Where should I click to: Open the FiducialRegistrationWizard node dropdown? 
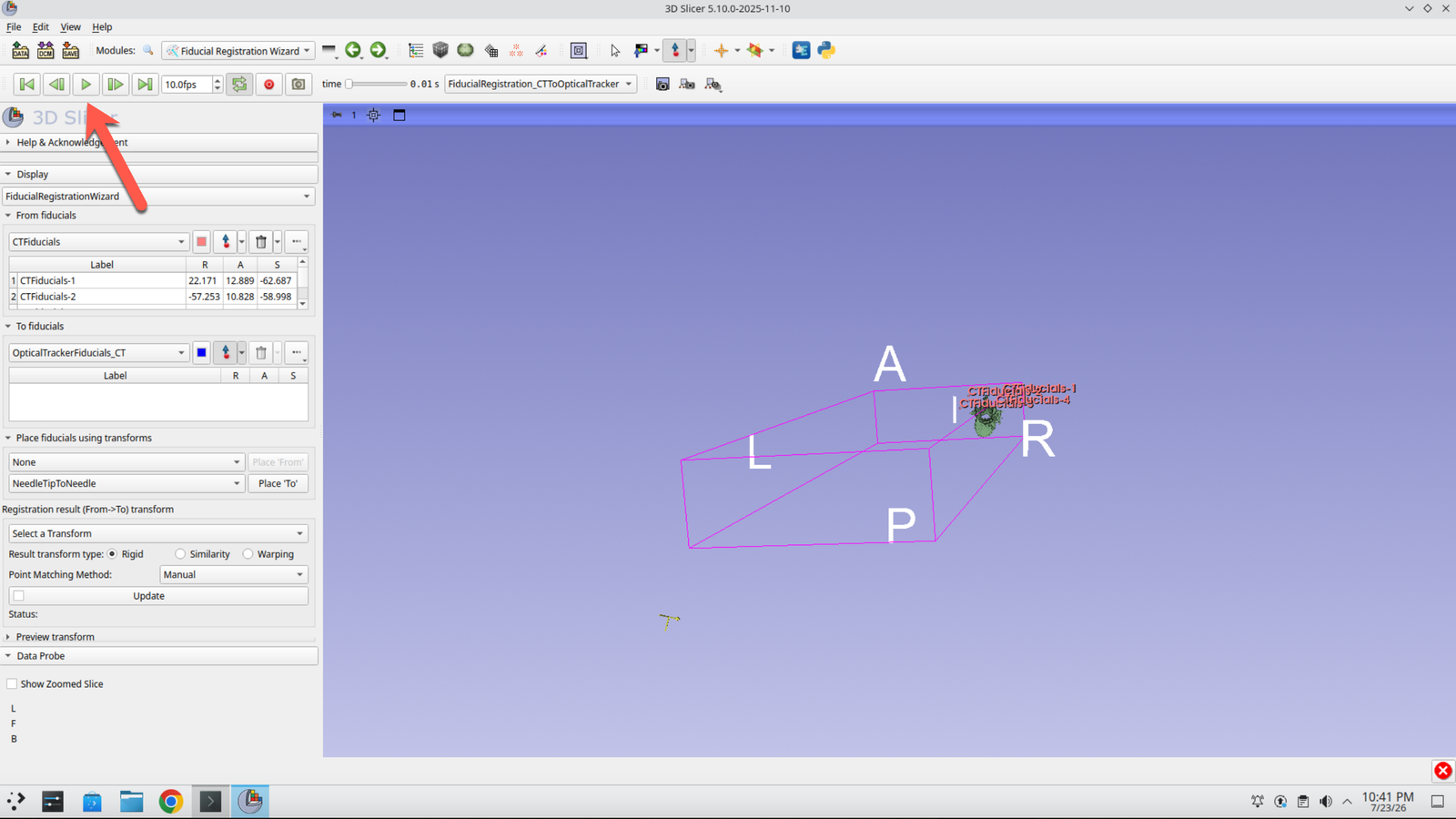coord(158,197)
